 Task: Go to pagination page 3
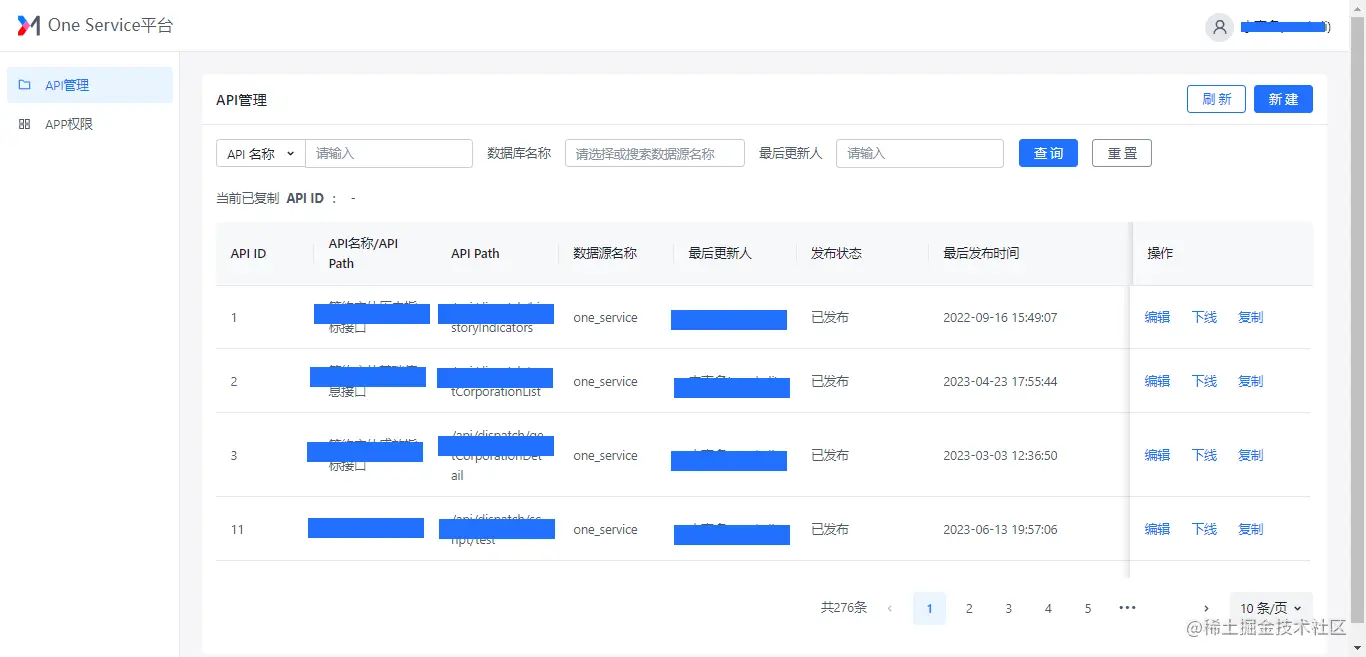[1008, 608]
